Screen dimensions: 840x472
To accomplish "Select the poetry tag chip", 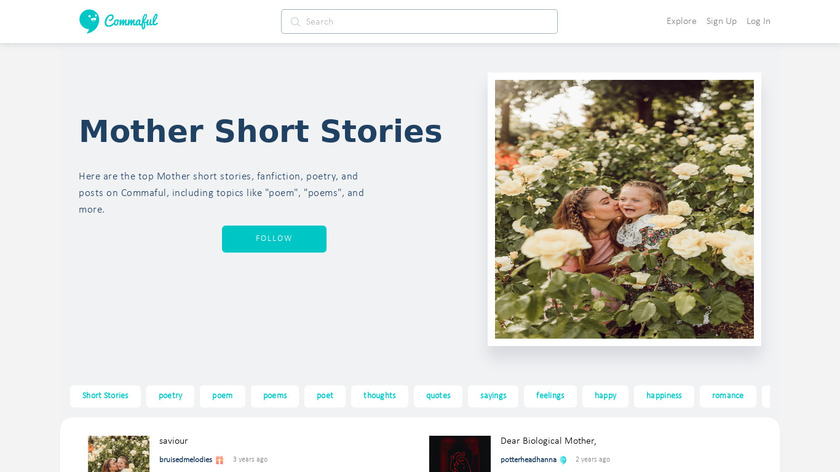I will (x=170, y=396).
